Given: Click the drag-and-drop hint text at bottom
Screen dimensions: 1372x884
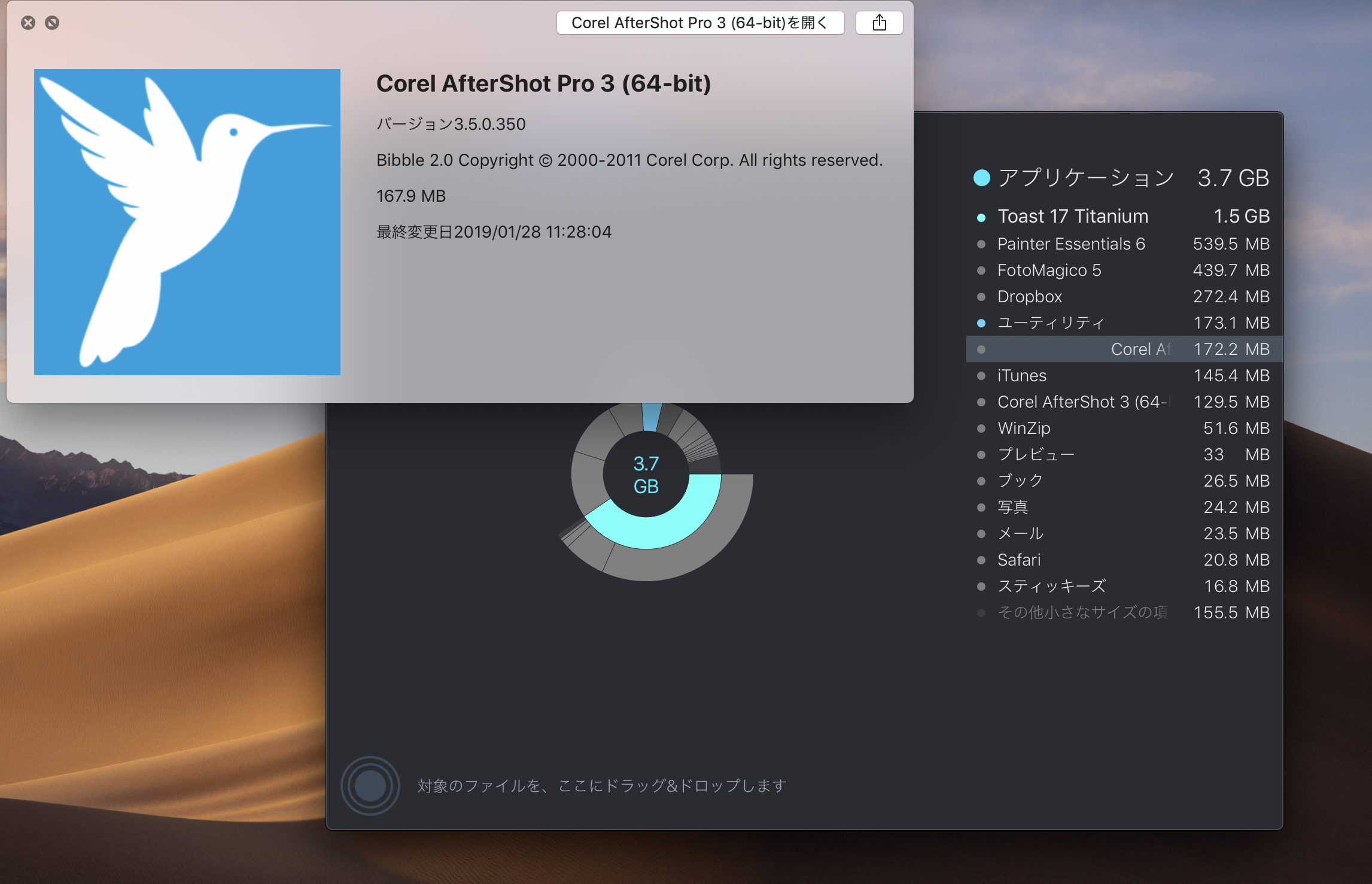Looking at the screenshot, I should pyautogui.click(x=601, y=785).
